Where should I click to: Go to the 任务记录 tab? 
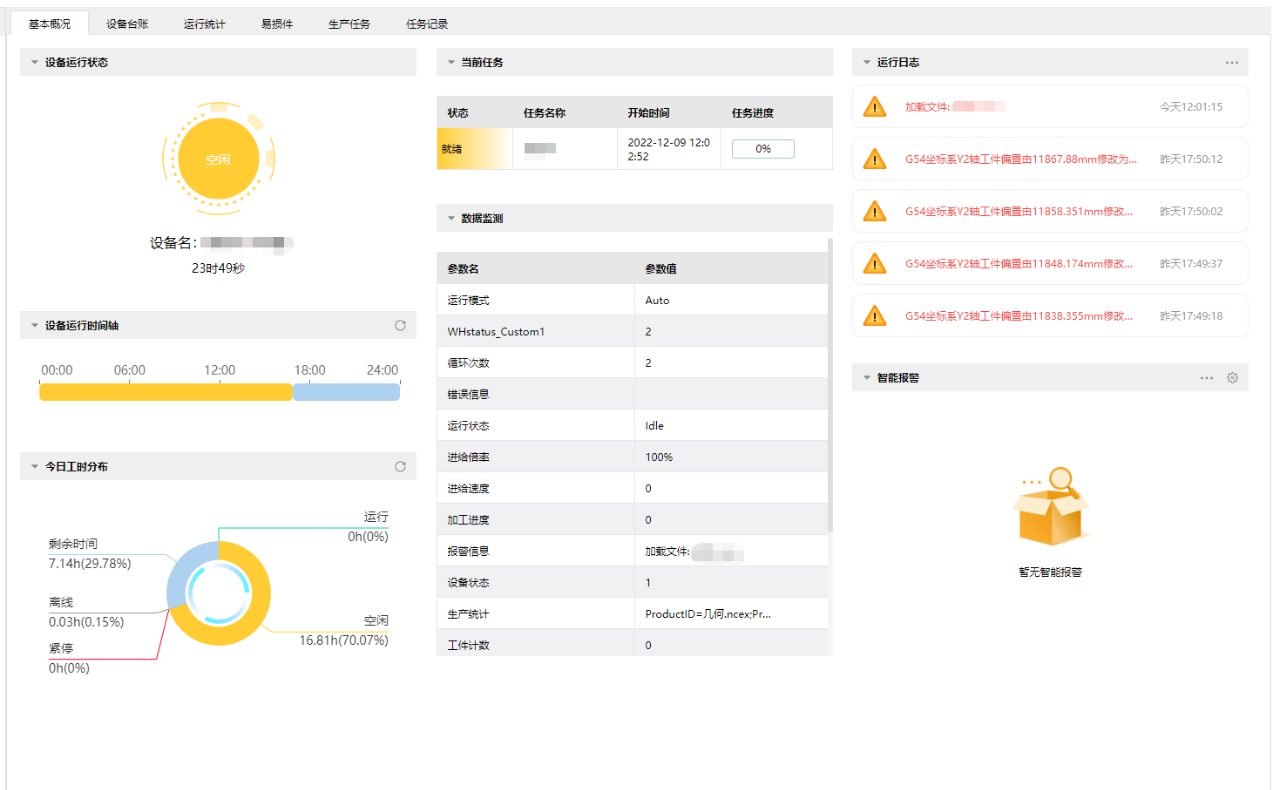click(427, 24)
